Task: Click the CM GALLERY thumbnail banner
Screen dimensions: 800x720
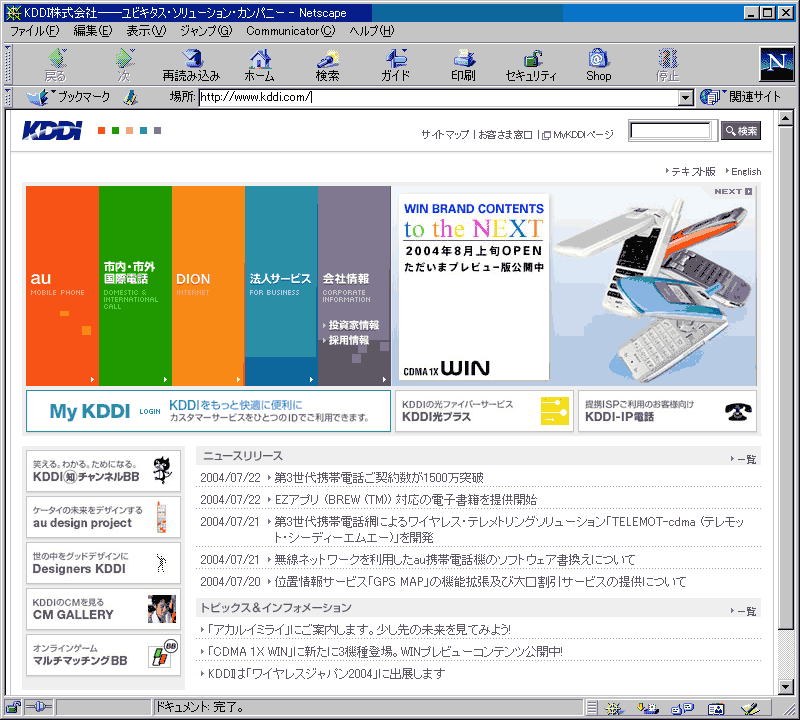Action: click(104, 609)
